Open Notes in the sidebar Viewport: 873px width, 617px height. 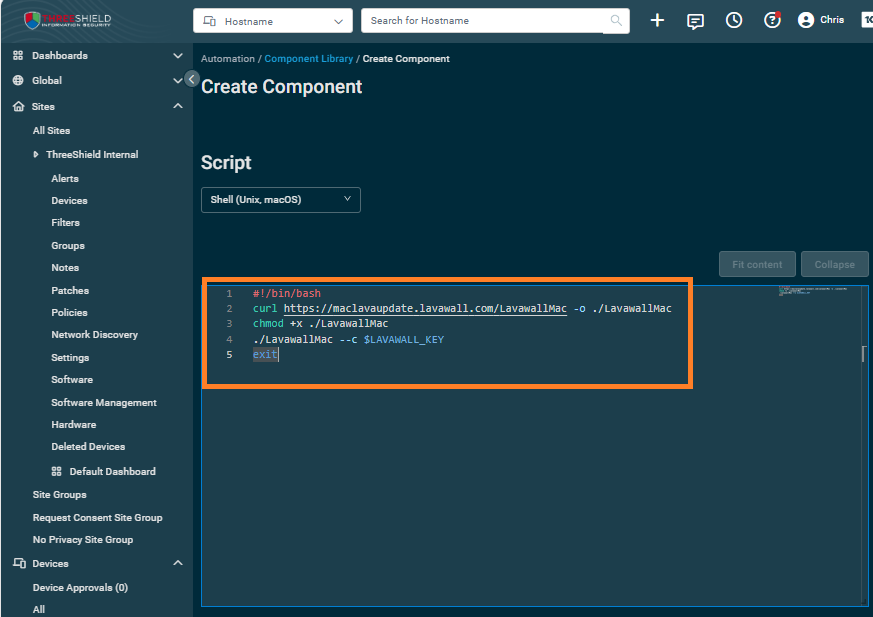click(x=65, y=268)
